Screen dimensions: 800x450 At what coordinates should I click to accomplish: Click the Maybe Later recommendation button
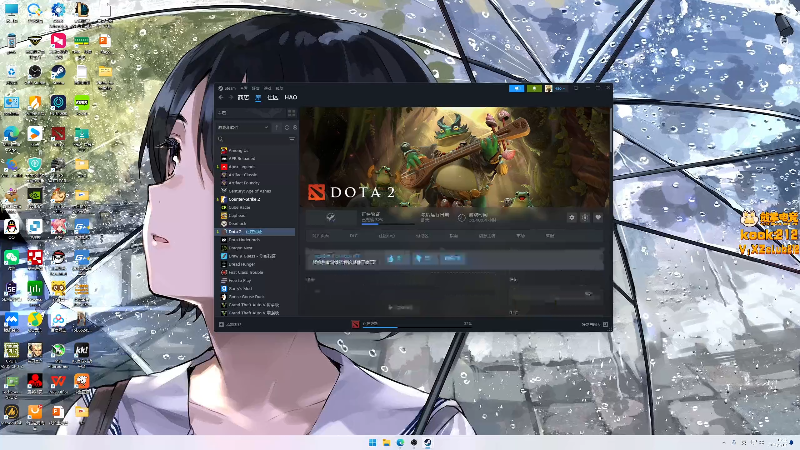click(452, 259)
